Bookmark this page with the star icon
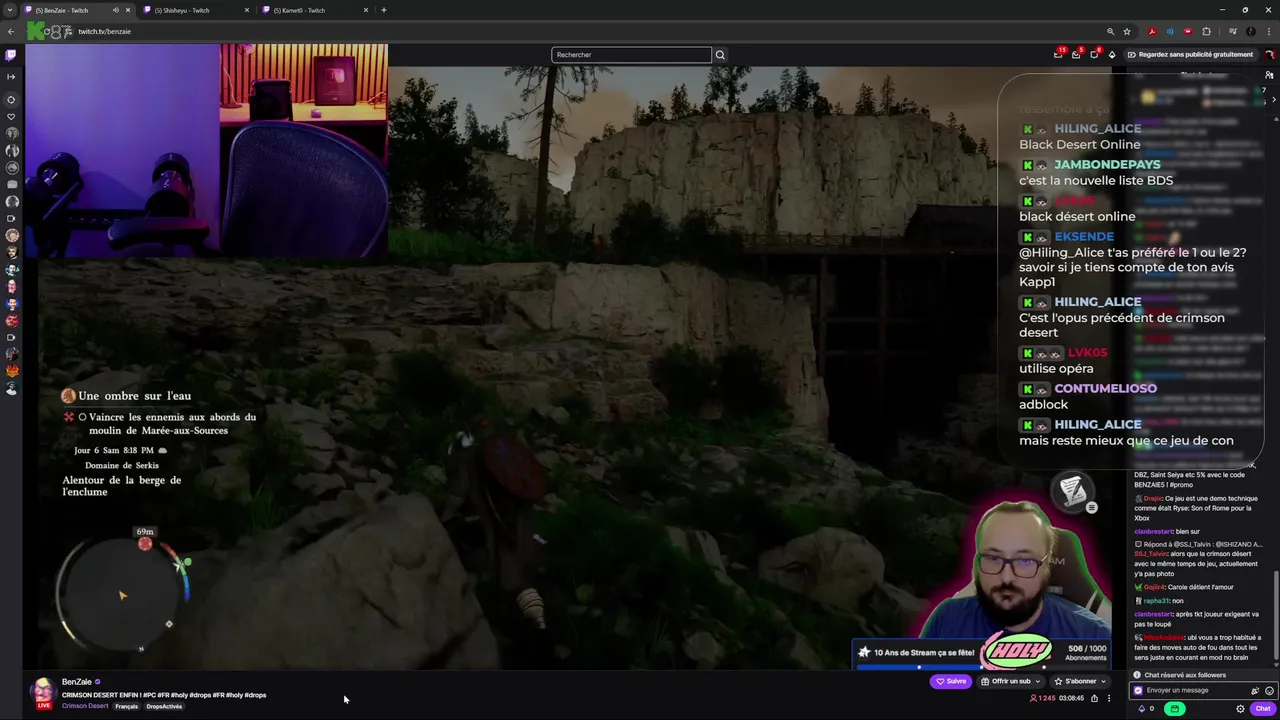This screenshot has height=720, width=1280. (1127, 31)
